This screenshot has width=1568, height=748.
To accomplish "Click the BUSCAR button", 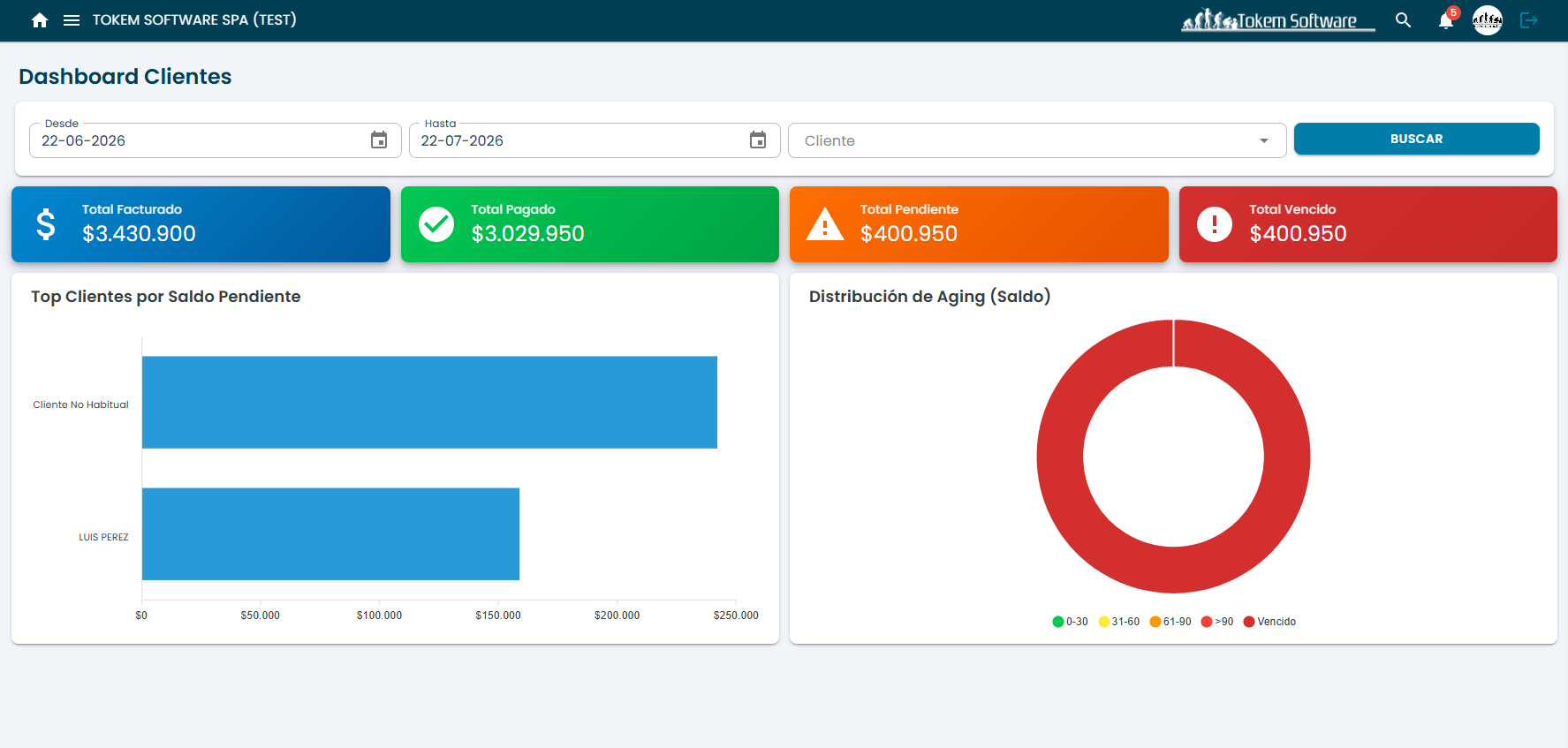I will 1416,139.
